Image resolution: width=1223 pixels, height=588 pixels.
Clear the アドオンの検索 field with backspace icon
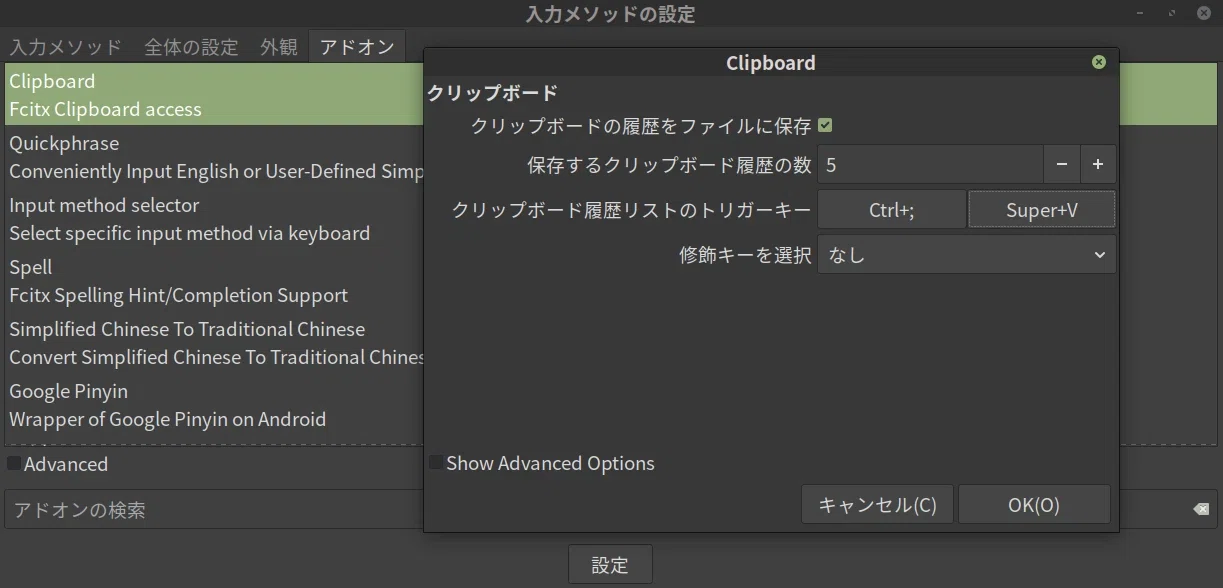(x=1201, y=509)
